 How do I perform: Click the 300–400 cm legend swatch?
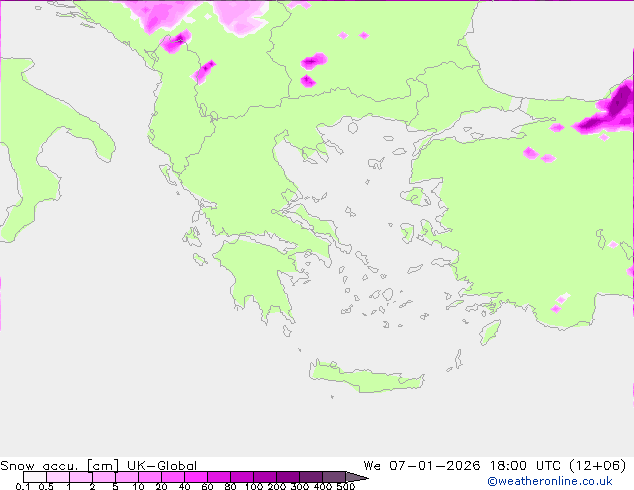pyautogui.click(x=311, y=477)
